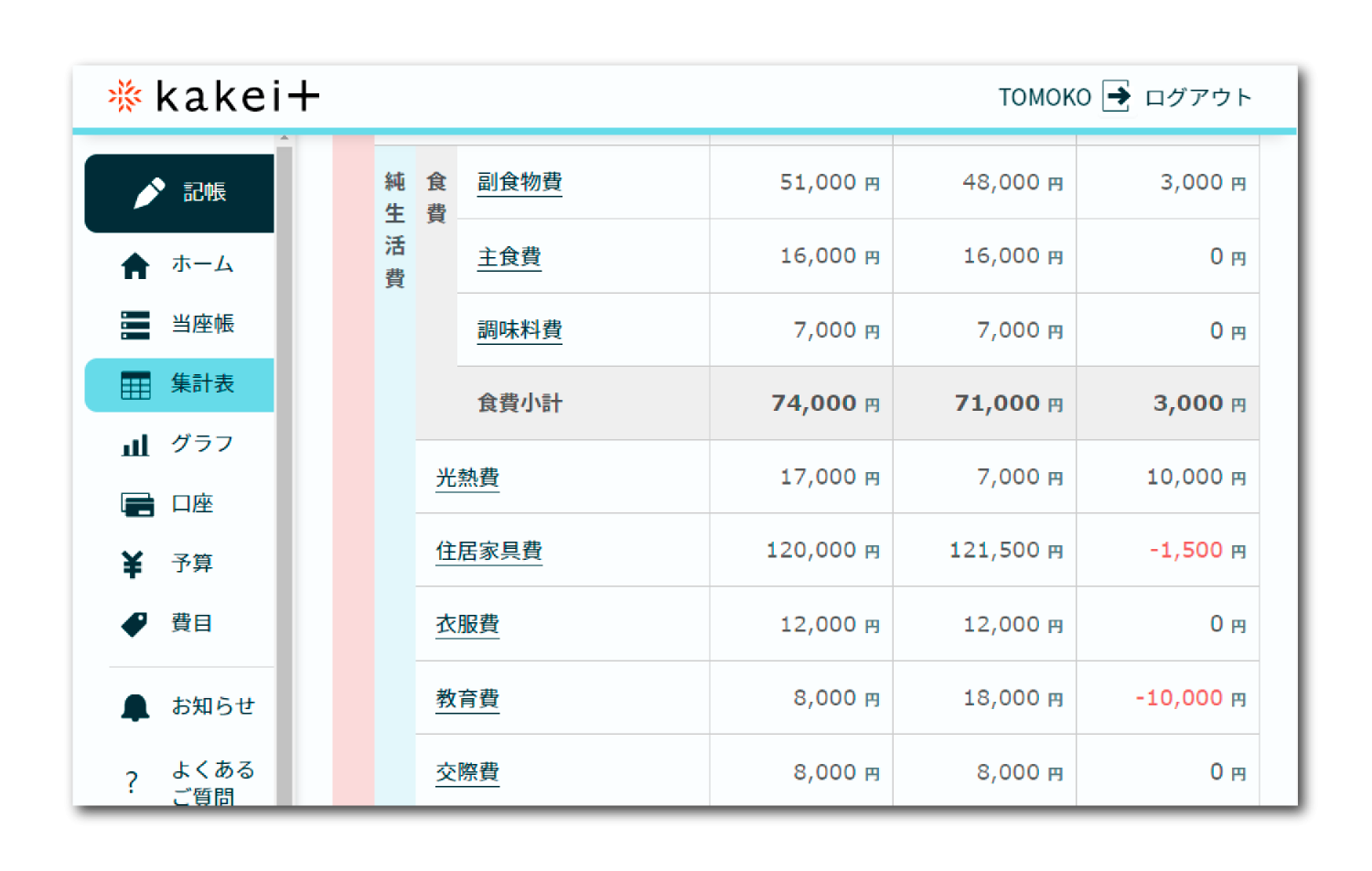Click the ログアウト link
1372x871 pixels.
[1197, 97]
